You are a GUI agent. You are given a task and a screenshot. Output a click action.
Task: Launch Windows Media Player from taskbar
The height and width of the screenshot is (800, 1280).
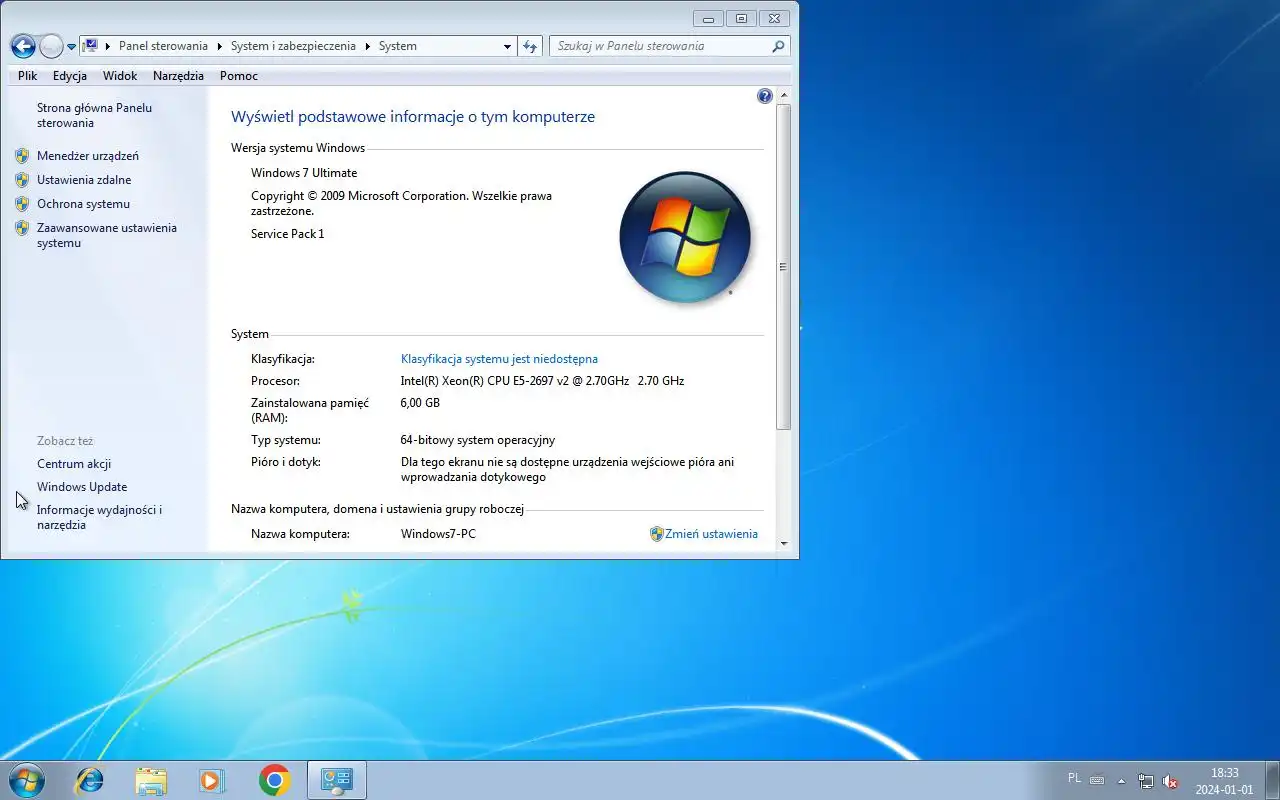click(212, 780)
